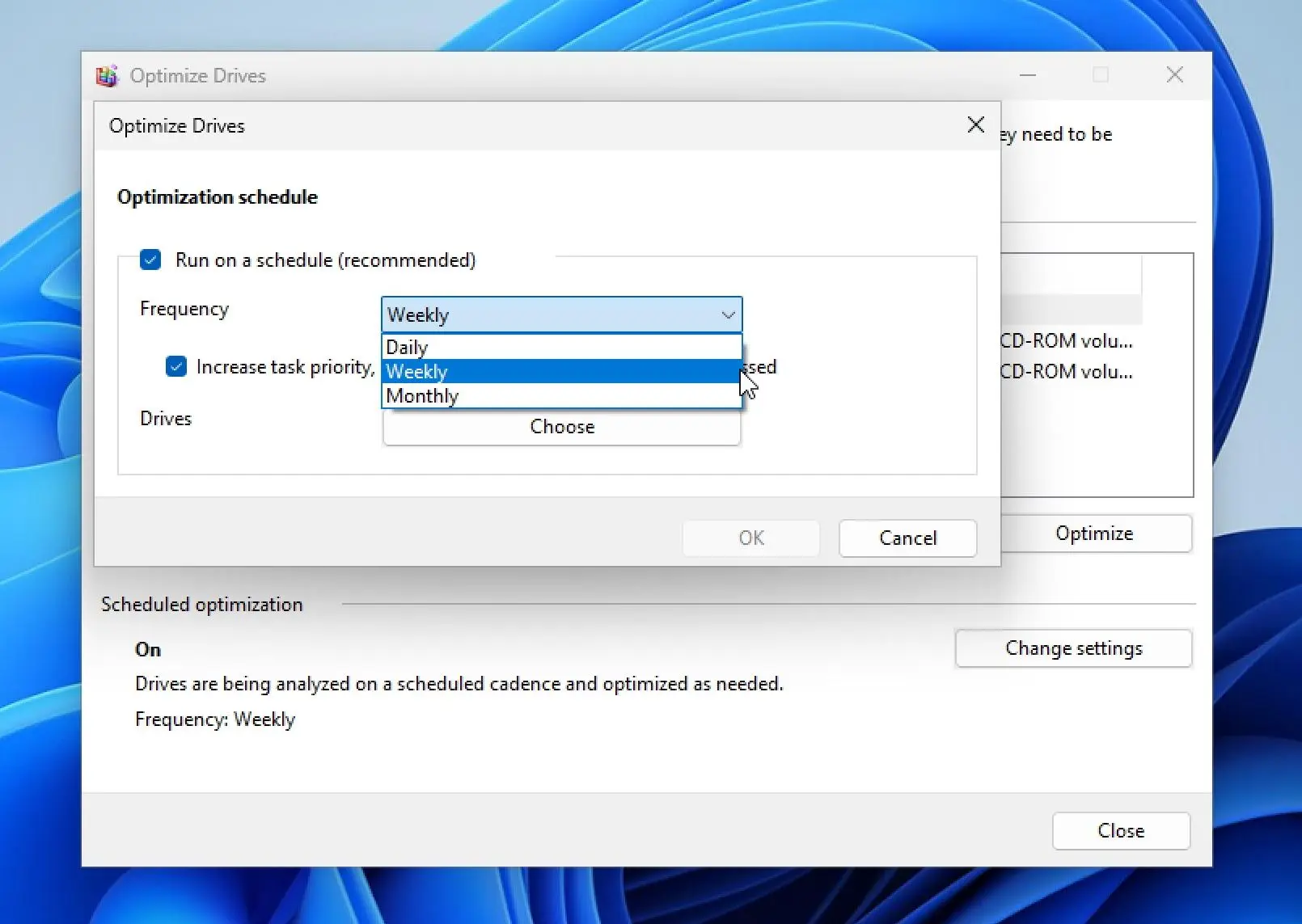
Task: Click the Choose button for Drives
Action: click(562, 426)
